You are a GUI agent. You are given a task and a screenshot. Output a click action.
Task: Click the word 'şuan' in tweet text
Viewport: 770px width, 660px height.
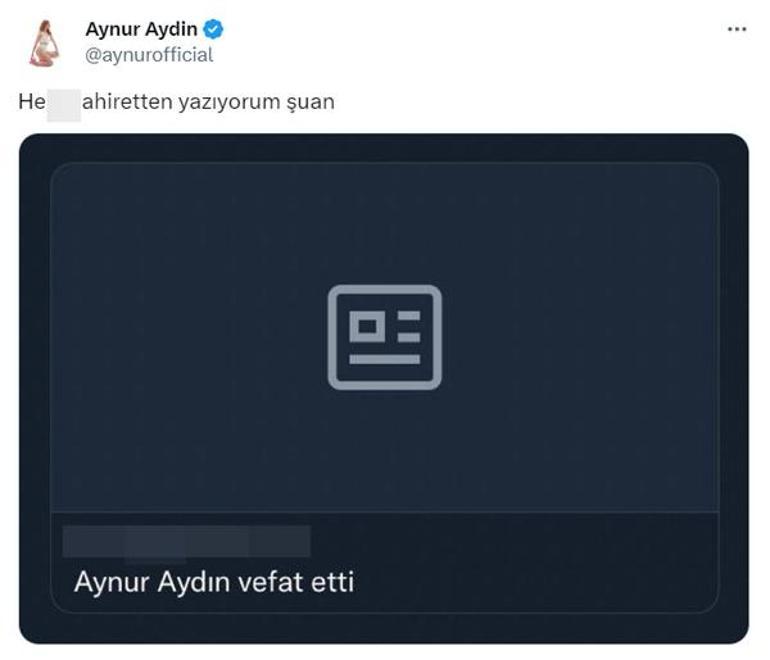click(310, 103)
